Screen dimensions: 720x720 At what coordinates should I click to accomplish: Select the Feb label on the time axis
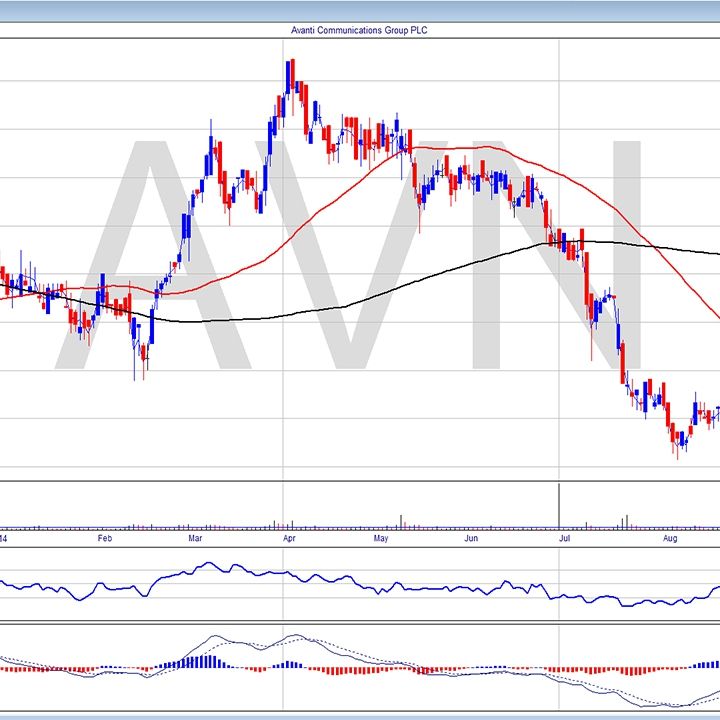pyautogui.click(x=104, y=538)
